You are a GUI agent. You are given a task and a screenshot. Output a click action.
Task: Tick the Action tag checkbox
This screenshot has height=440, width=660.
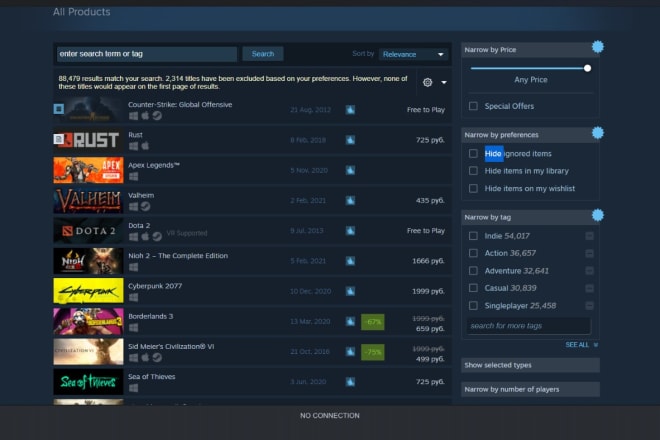point(473,253)
